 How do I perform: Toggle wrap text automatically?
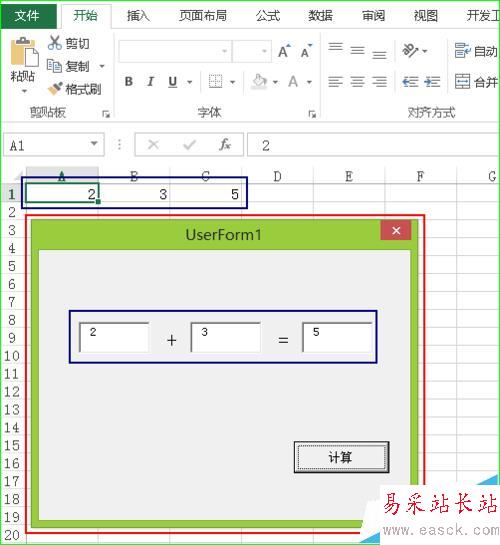pos(476,51)
